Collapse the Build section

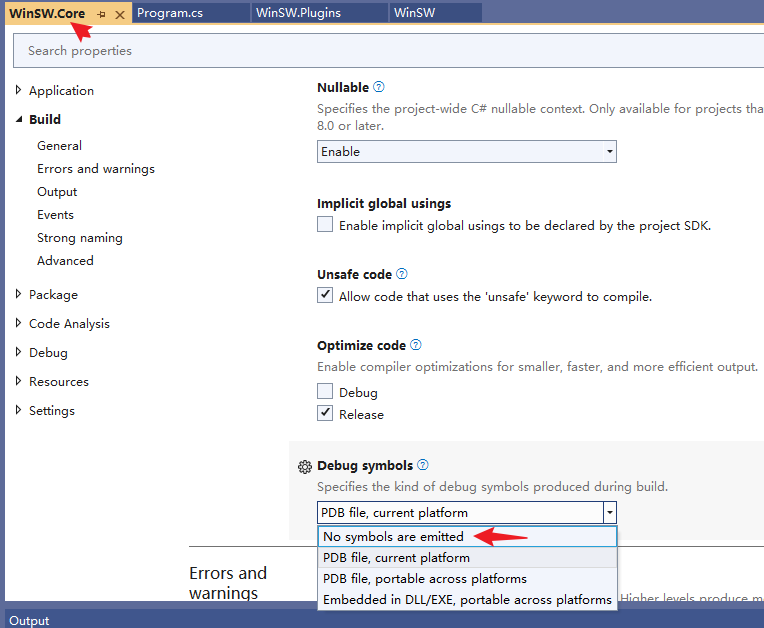(x=19, y=119)
